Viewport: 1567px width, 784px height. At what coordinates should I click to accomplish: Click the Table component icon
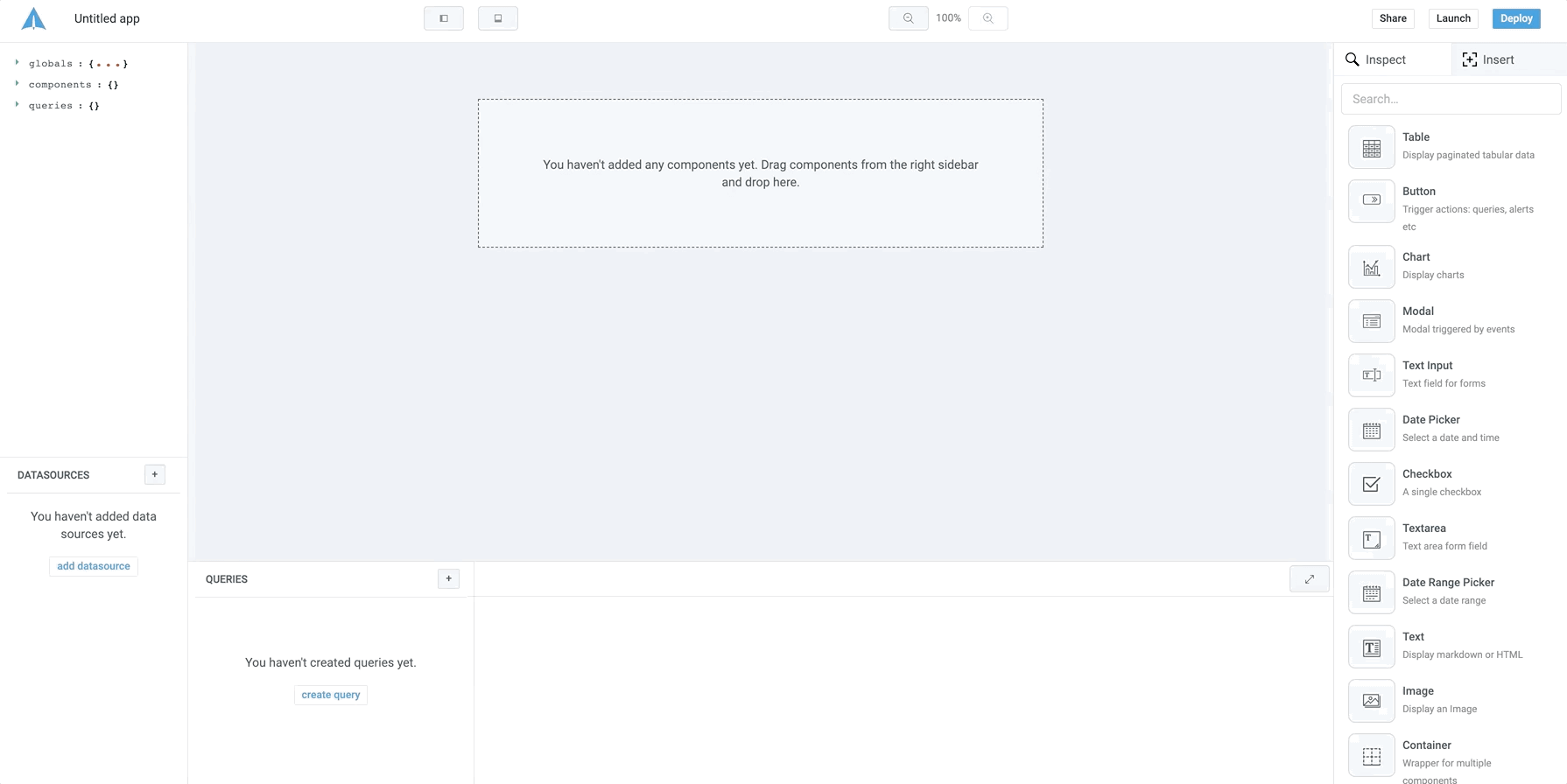[1371, 147]
